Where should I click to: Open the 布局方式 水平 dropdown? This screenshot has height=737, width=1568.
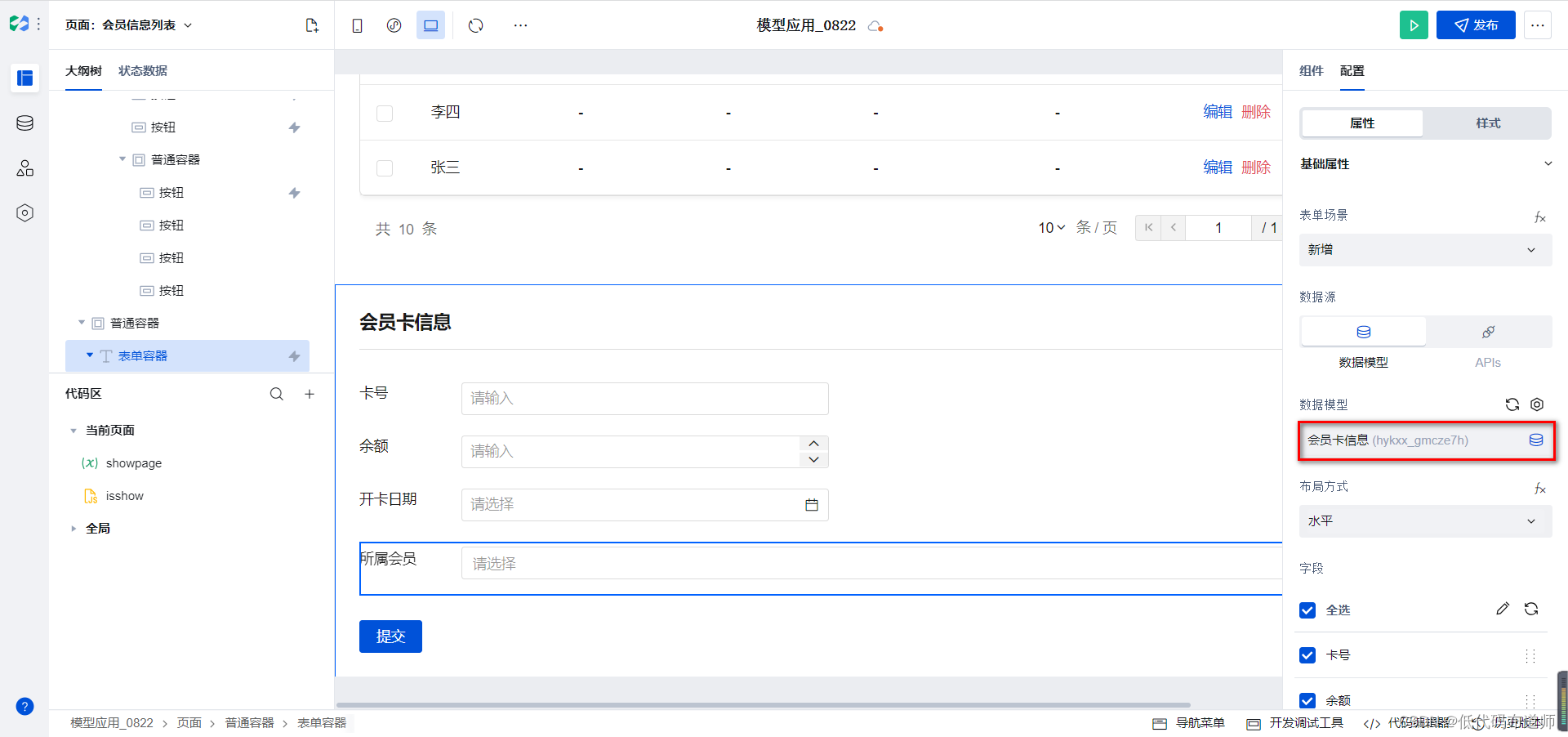[1425, 521]
